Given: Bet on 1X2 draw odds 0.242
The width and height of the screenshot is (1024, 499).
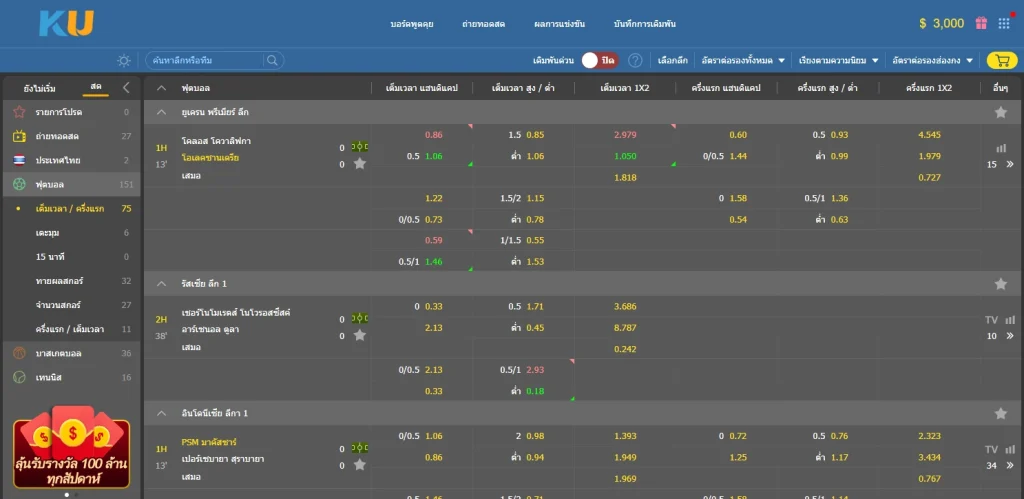Looking at the screenshot, I should (625, 349).
